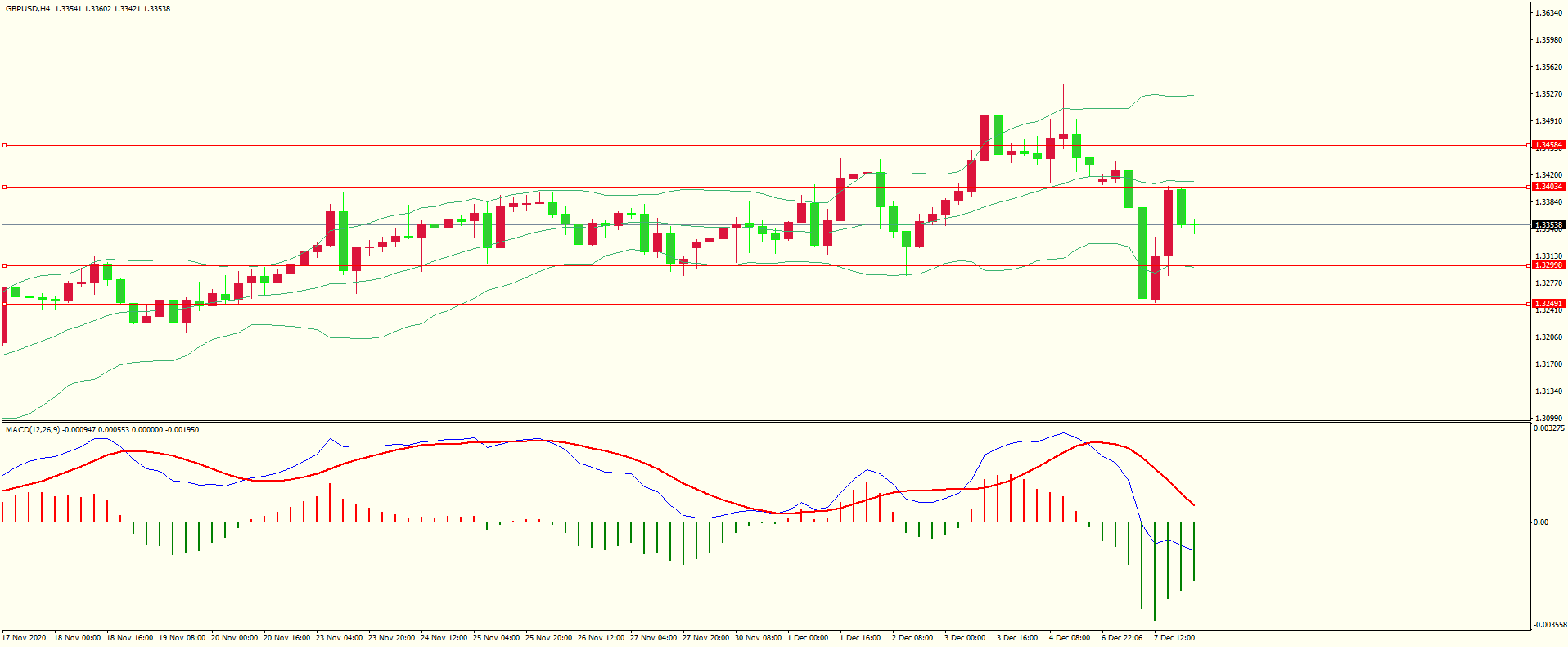Viewport: 1568px width, 647px height.
Task: Click the 7 Dec 12:00 time label
Action: tap(1174, 638)
